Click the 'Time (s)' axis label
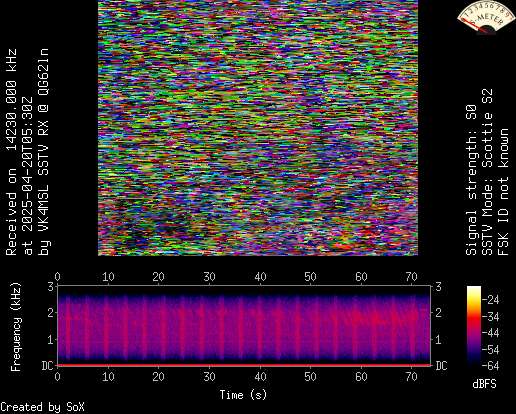Viewport: 516px width, 414px height. pos(243,395)
